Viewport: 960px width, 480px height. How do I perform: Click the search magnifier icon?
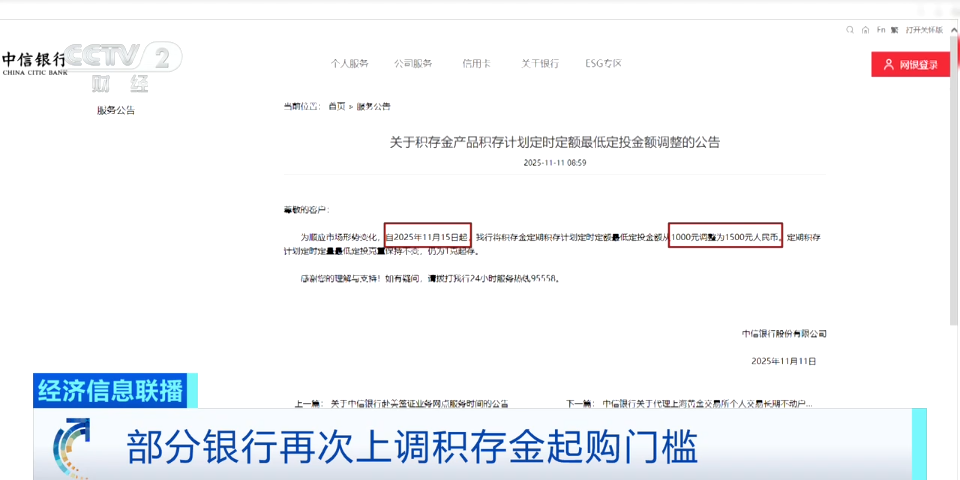click(851, 30)
